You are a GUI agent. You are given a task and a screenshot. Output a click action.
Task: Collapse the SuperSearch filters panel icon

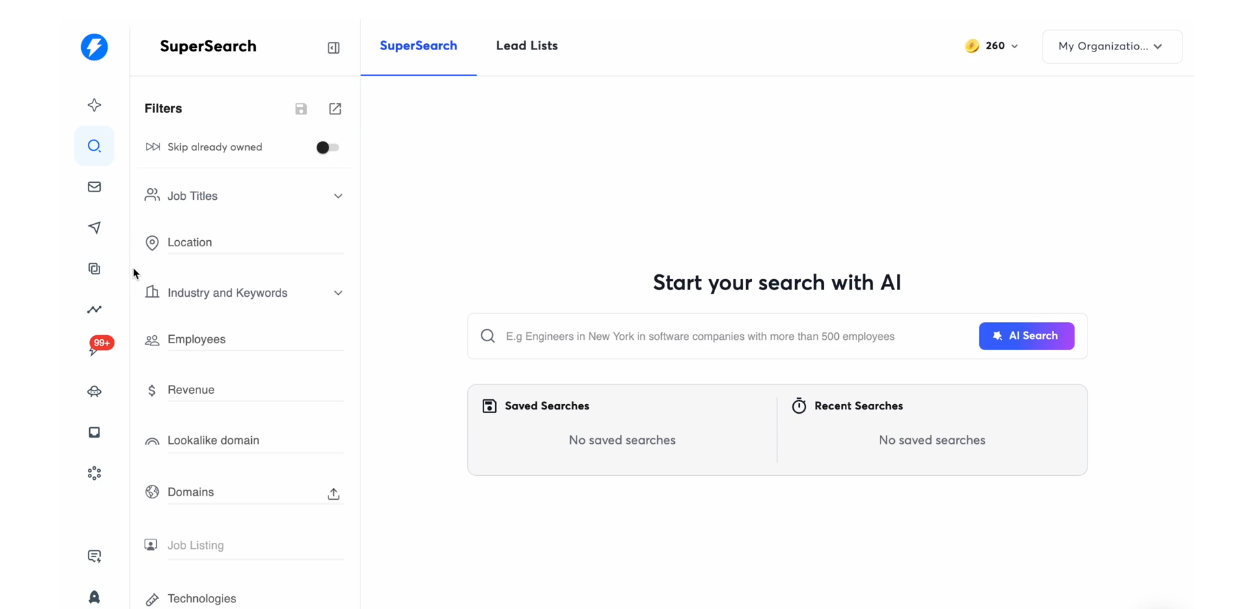click(334, 47)
